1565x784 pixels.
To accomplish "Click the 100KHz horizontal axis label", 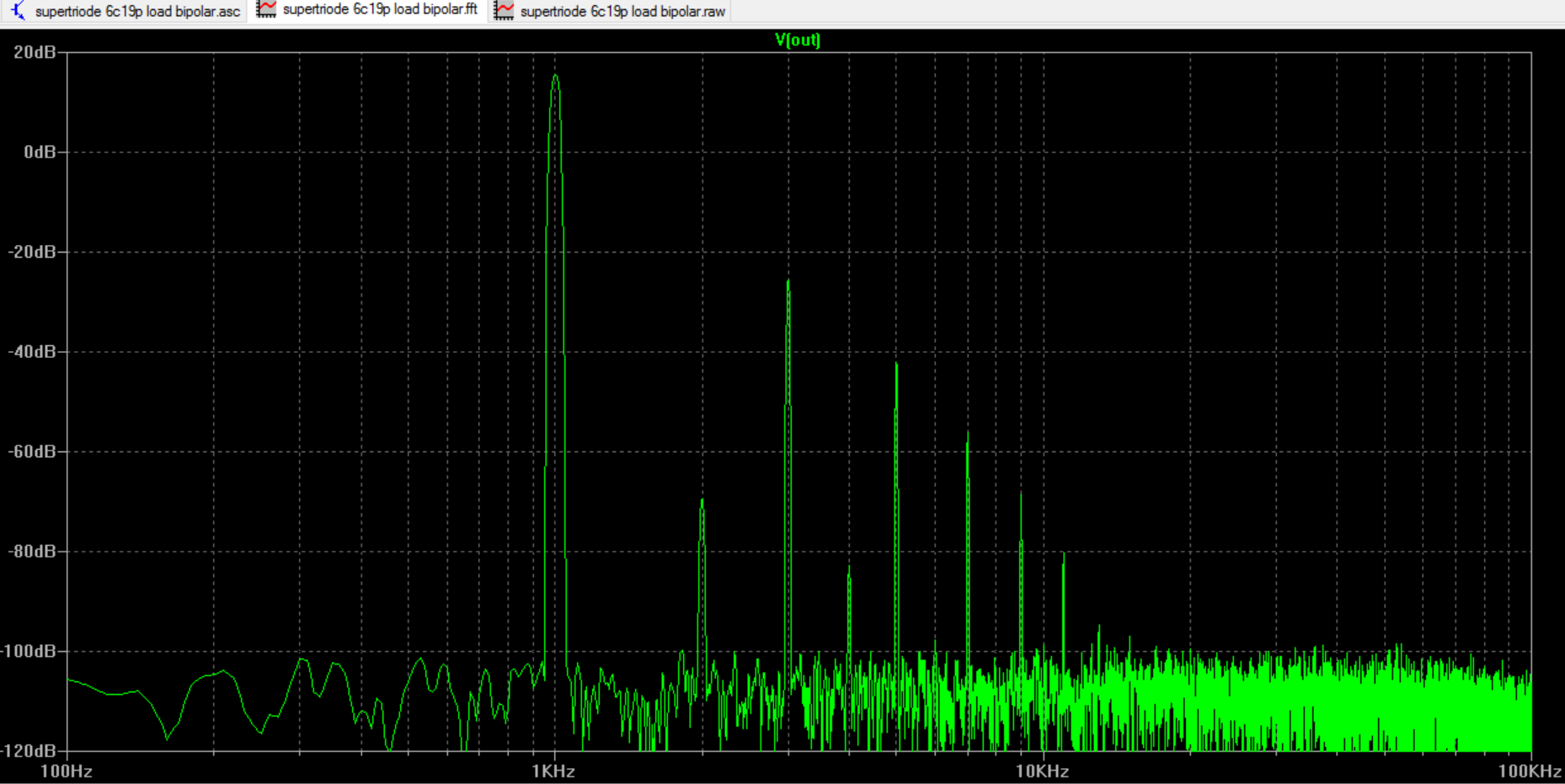I will click(1530, 771).
